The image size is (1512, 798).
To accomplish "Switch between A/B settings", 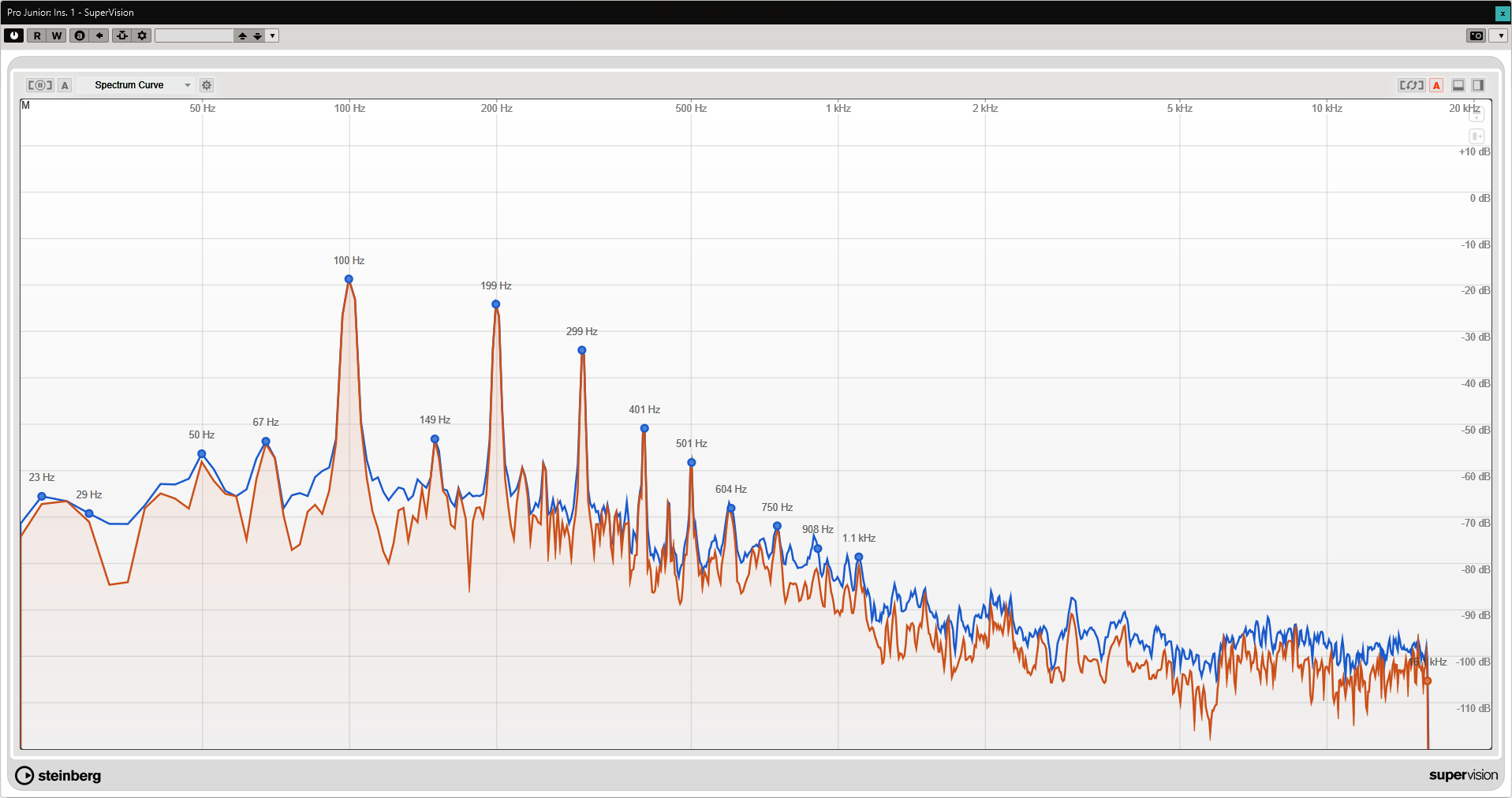I will [80, 35].
